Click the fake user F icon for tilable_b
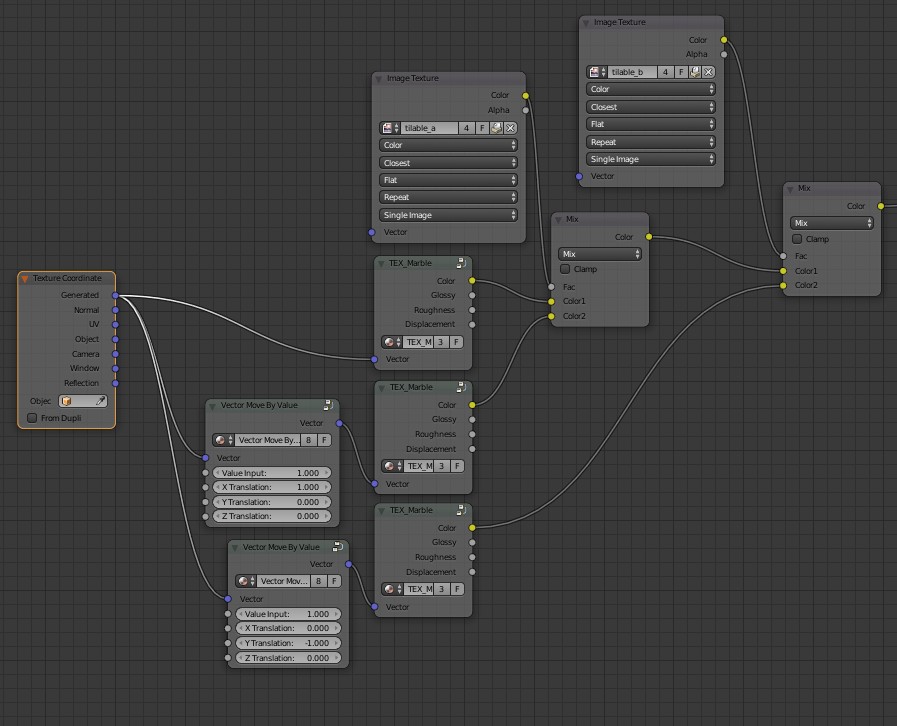Screen dimensions: 897x726 tap(681, 72)
